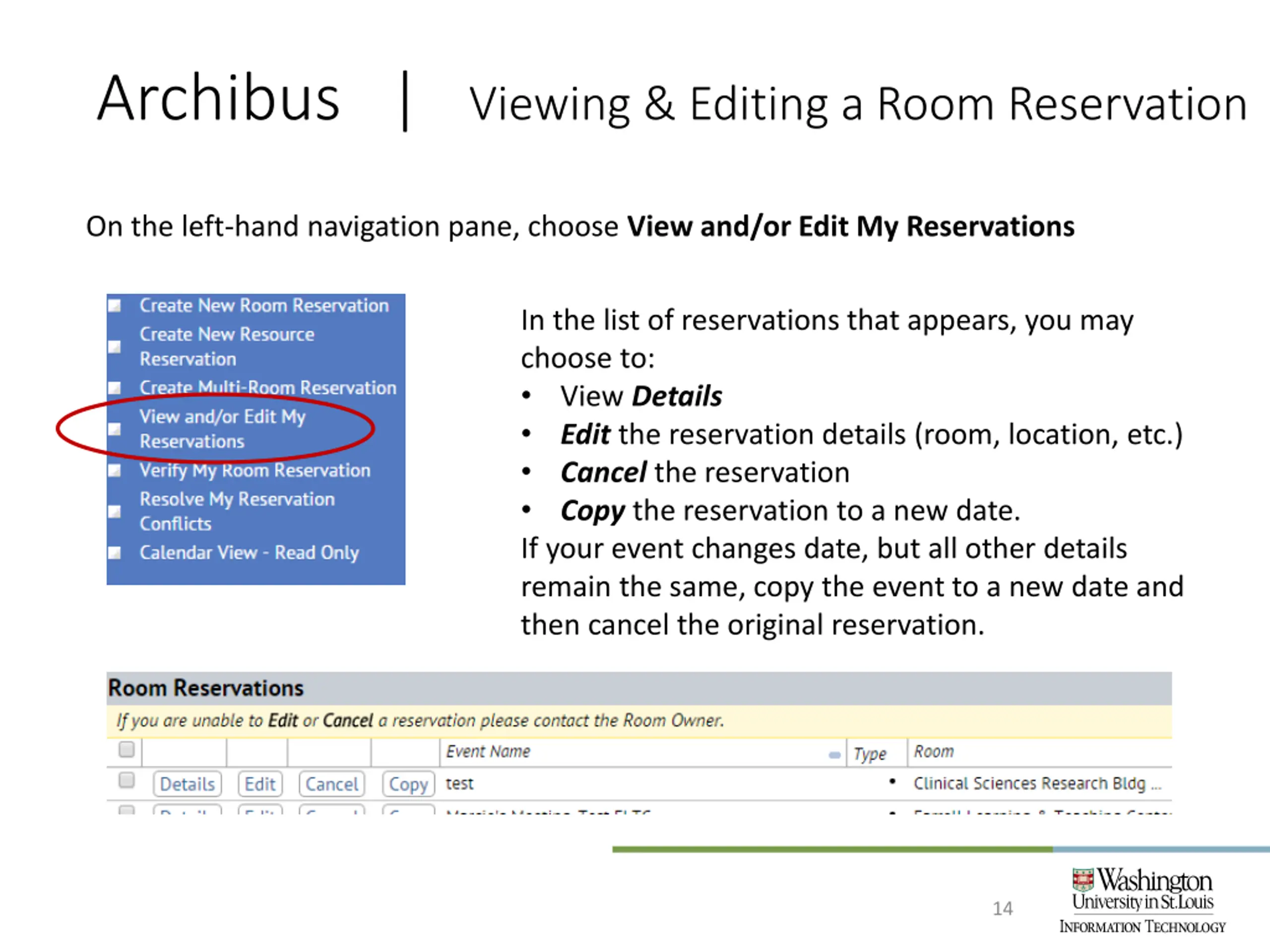Image resolution: width=1270 pixels, height=952 pixels.
Task: Open Clinical Sciences Research Bldg room entry
Action: pos(1037,783)
